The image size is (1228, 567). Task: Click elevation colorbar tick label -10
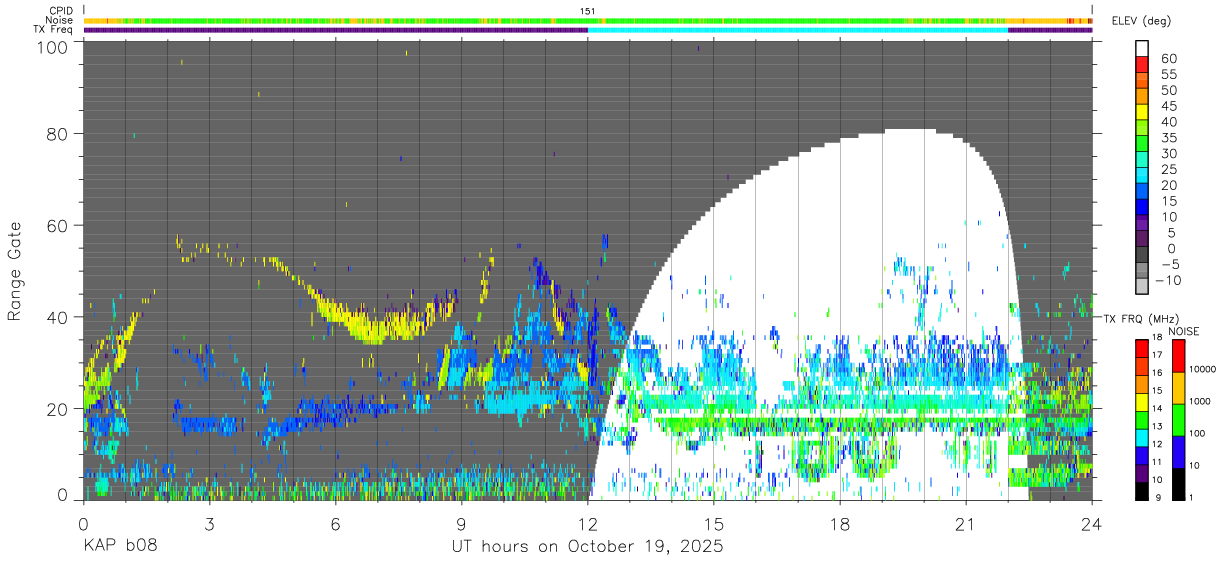(x=1170, y=281)
